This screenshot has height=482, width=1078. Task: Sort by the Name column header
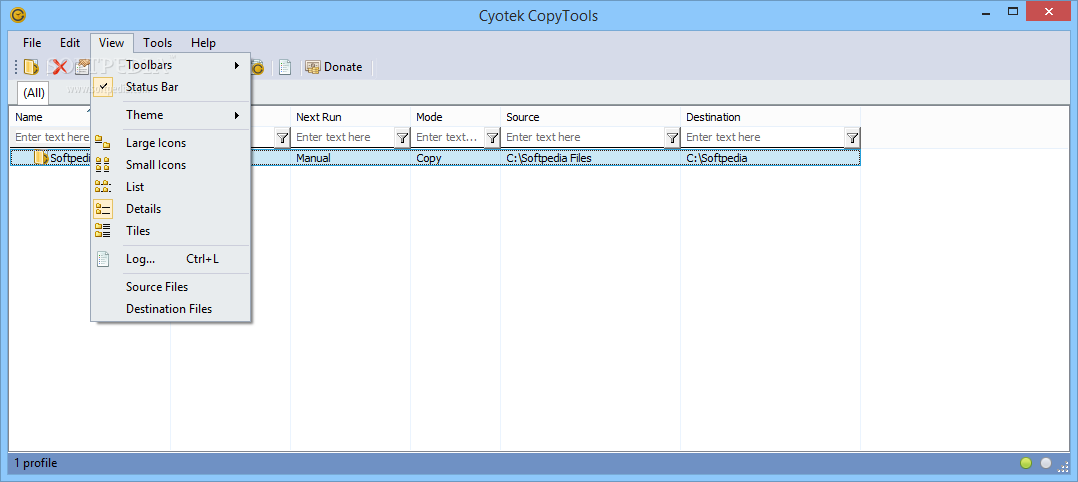point(50,117)
